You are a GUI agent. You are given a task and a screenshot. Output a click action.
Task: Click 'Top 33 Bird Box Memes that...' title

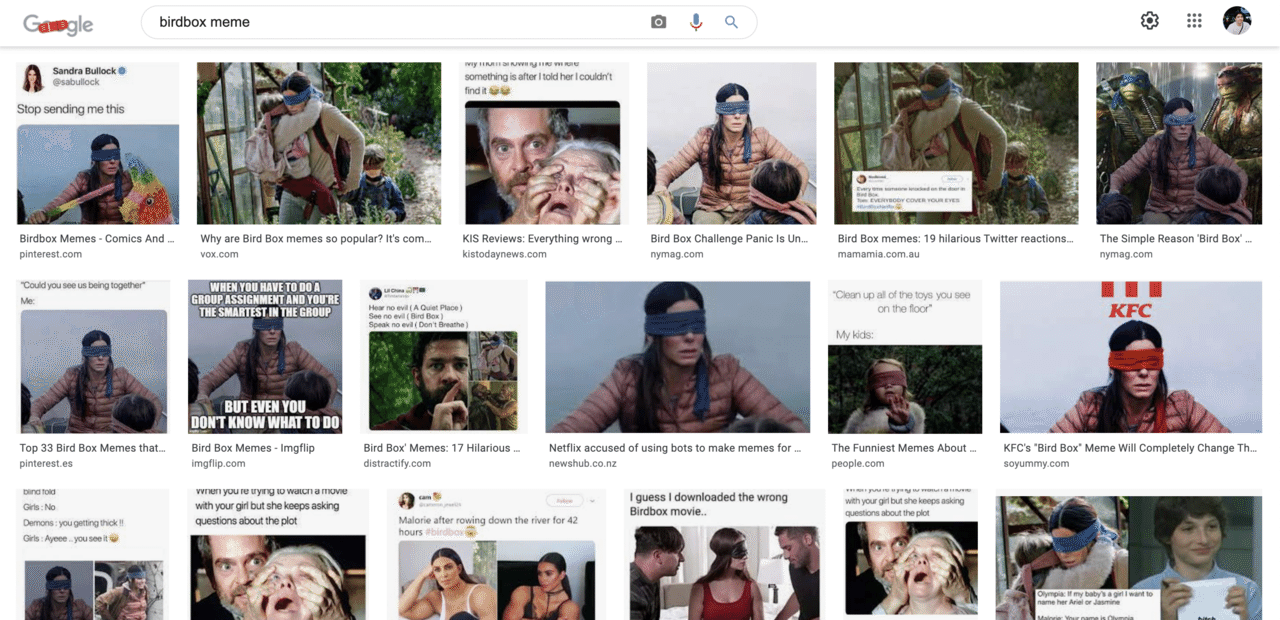coord(93,448)
